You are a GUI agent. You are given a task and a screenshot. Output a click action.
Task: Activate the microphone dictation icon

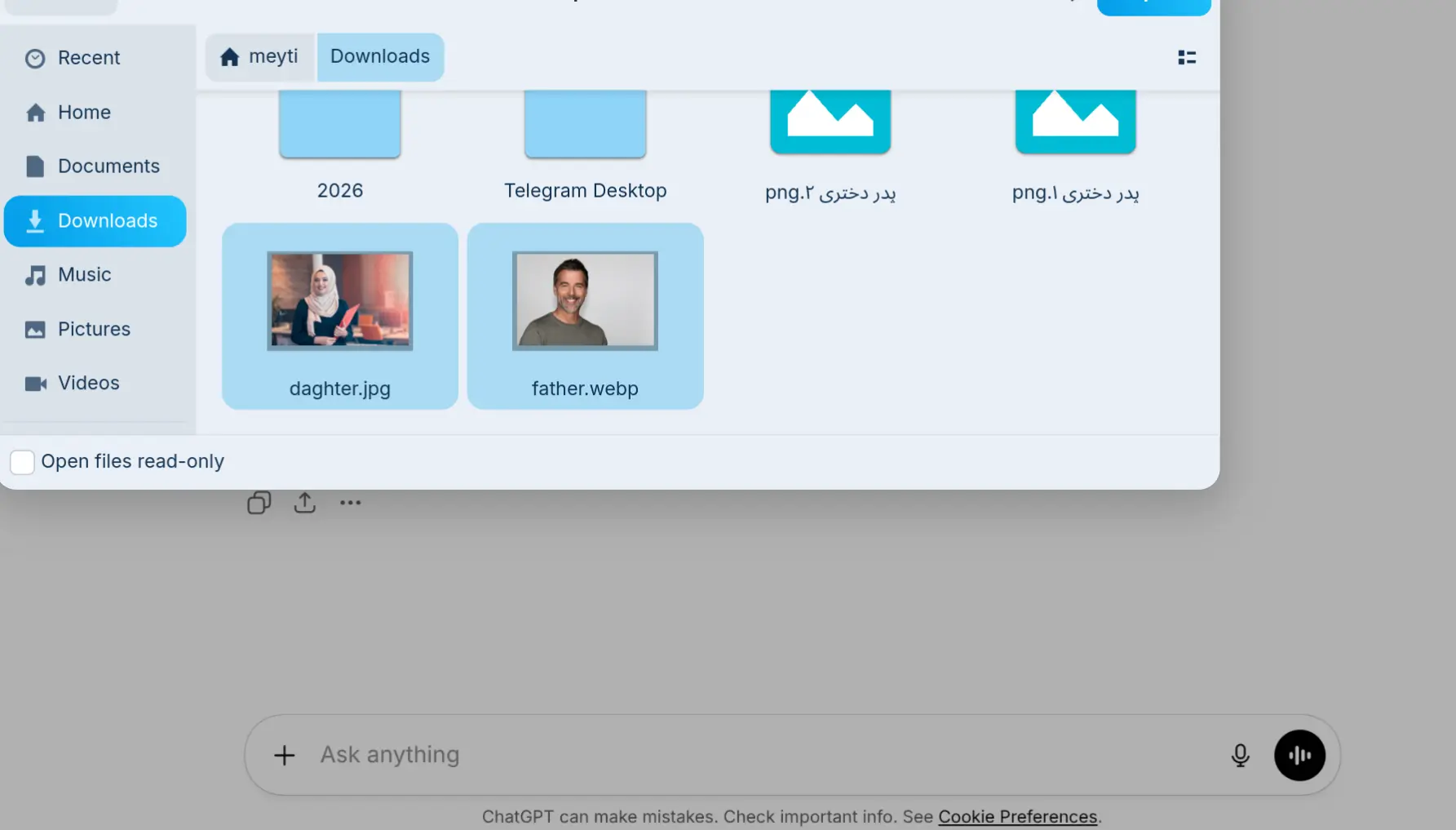(1239, 755)
